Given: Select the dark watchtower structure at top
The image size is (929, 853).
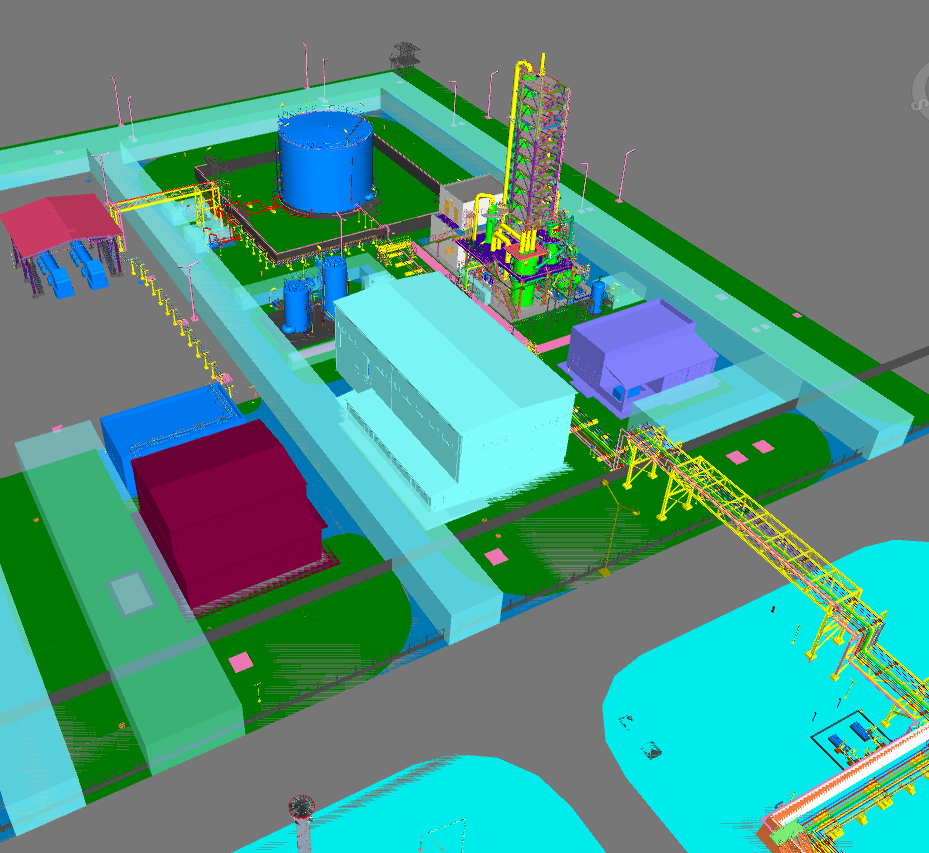Looking at the screenshot, I should (404, 59).
